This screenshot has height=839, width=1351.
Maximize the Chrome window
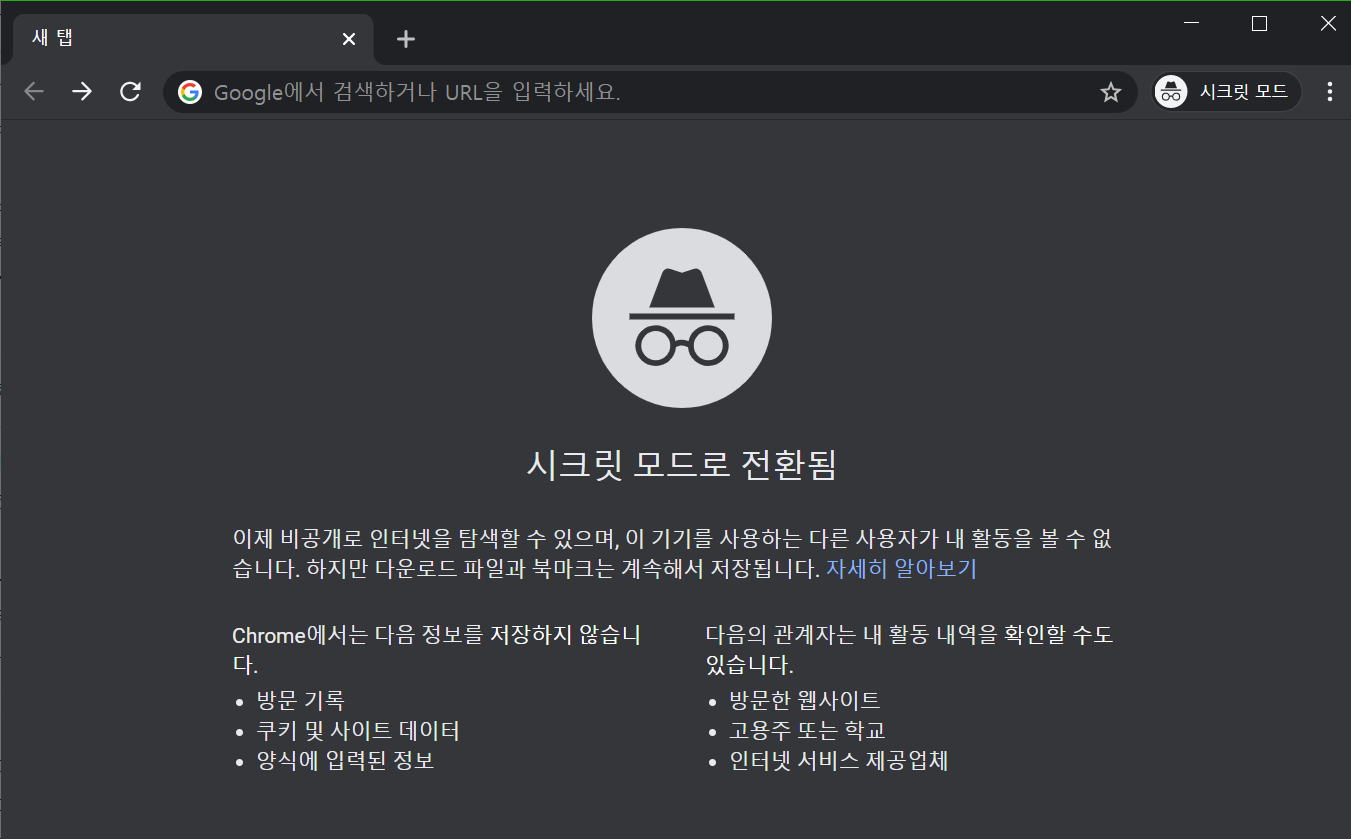[x=1259, y=23]
